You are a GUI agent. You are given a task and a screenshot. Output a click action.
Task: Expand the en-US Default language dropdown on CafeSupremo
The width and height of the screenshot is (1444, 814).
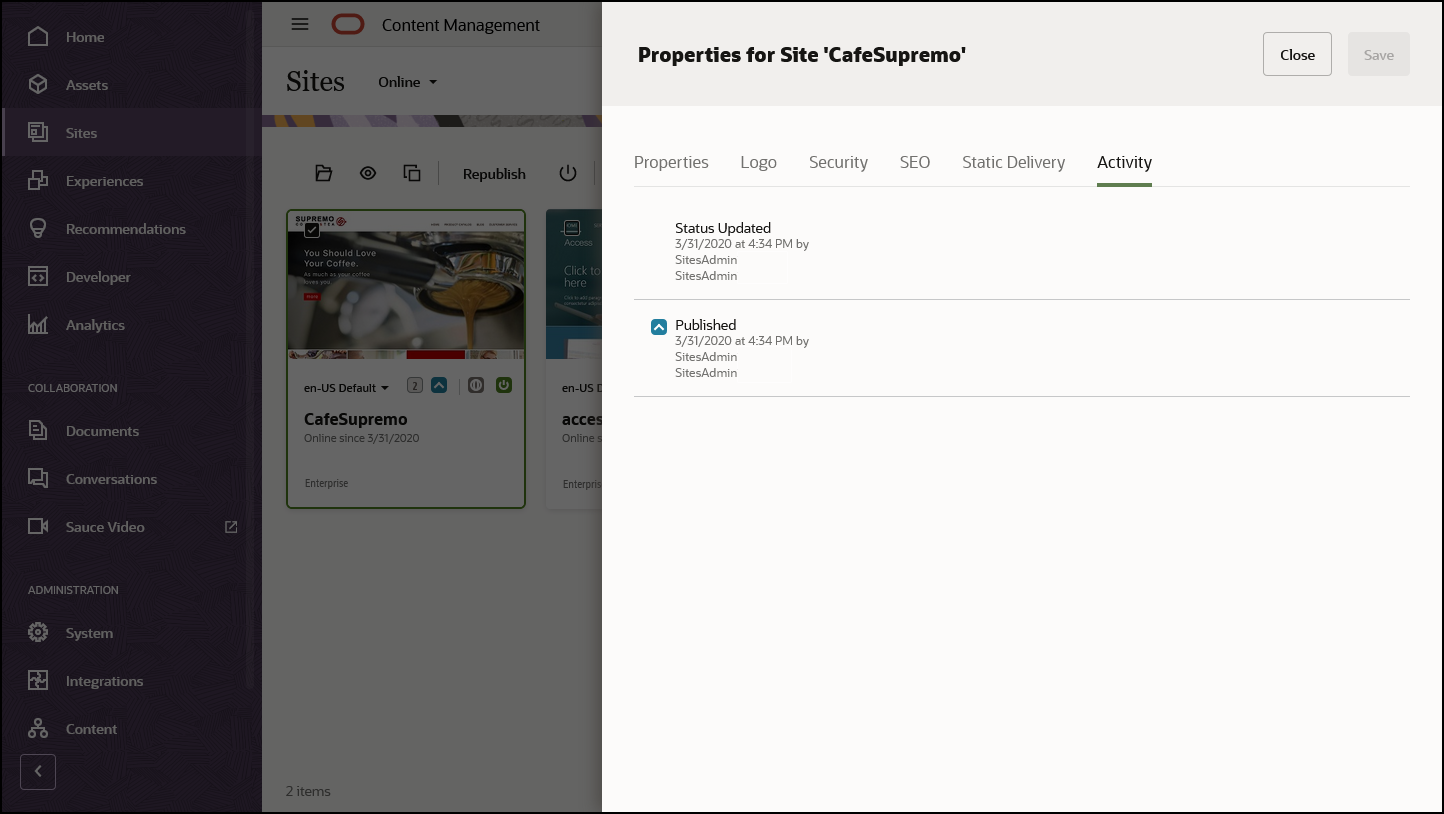[x=347, y=388]
